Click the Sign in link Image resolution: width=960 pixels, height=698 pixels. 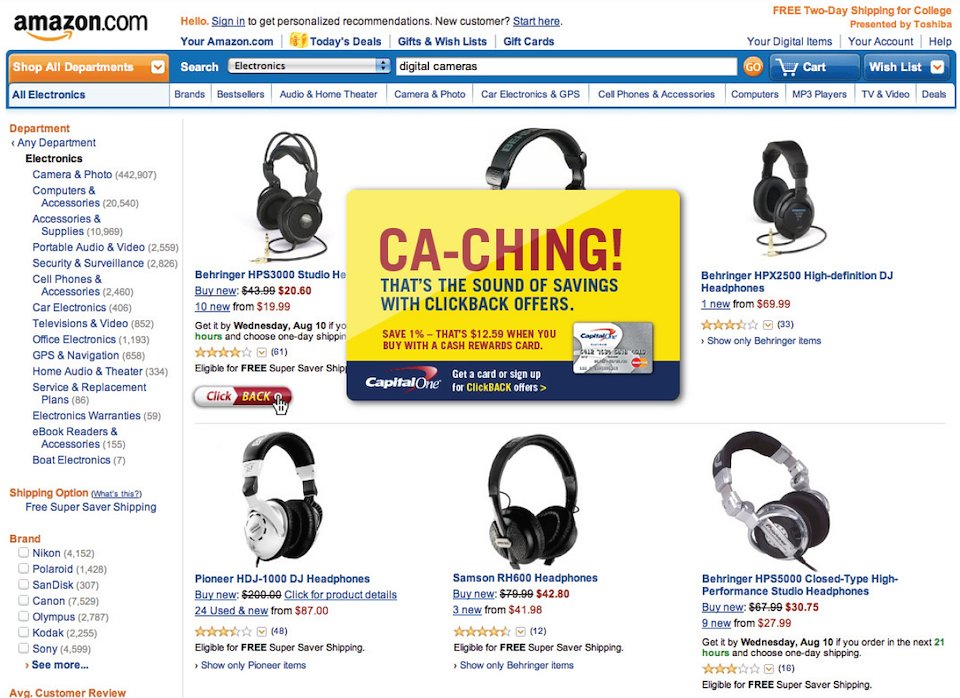[x=228, y=21]
